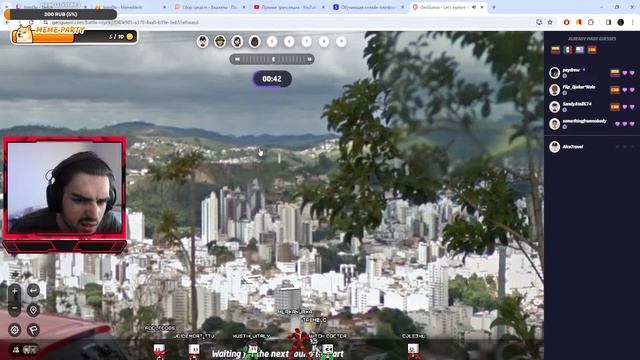Click paydrew's guessed country flag

coord(615,73)
